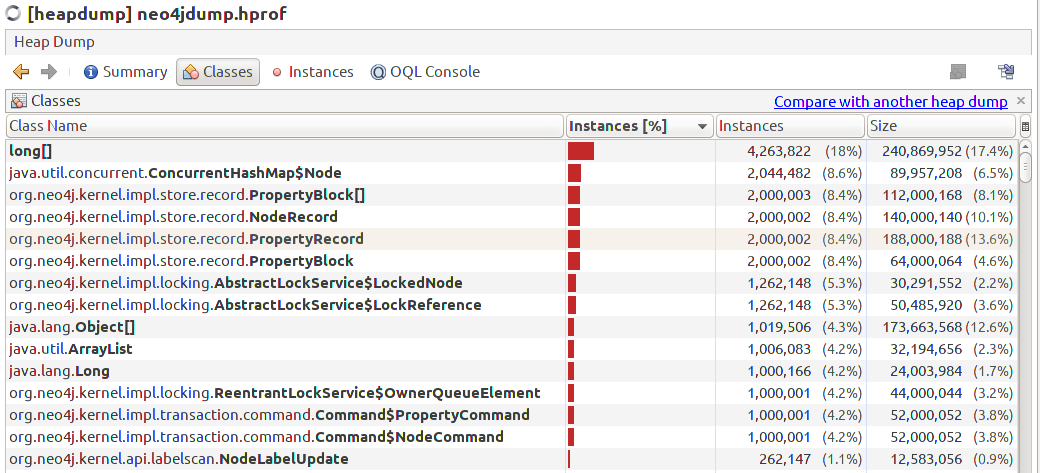Switch to the Instances view

[x=312, y=72]
